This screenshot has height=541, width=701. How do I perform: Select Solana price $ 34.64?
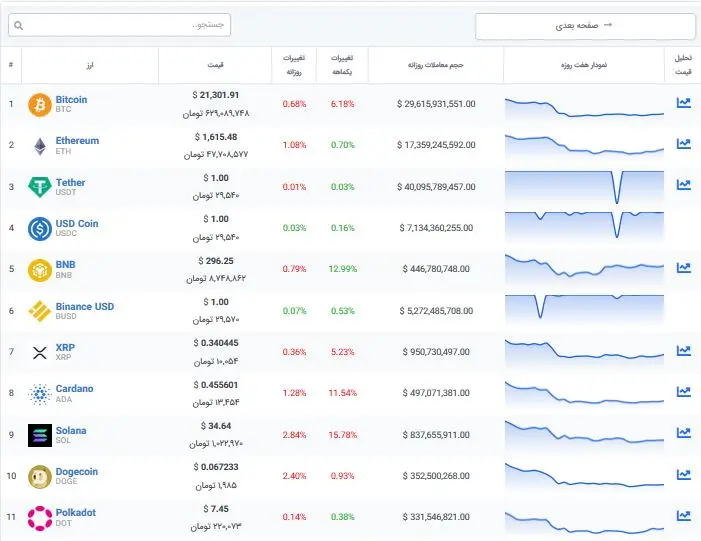coord(215,426)
